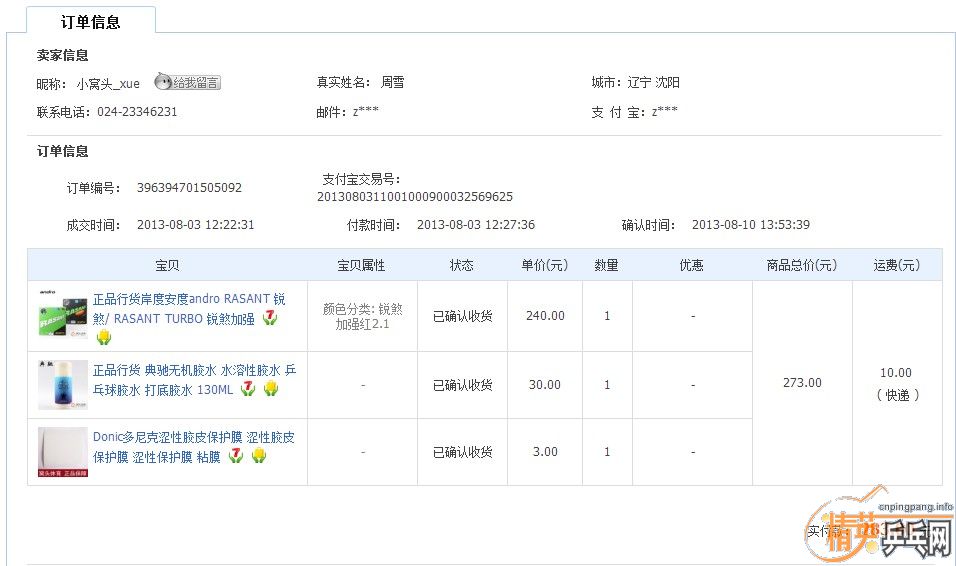Click the 运费(元) column header
The height and width of the screenshot is (566, 956).
pos(896,265)
